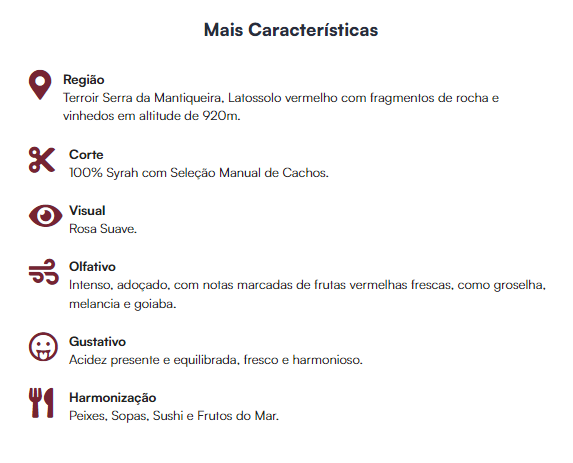Click the Acidez presente e equilibrada text
The height and width of the screenshot is (463, 573).
(216, 360)
